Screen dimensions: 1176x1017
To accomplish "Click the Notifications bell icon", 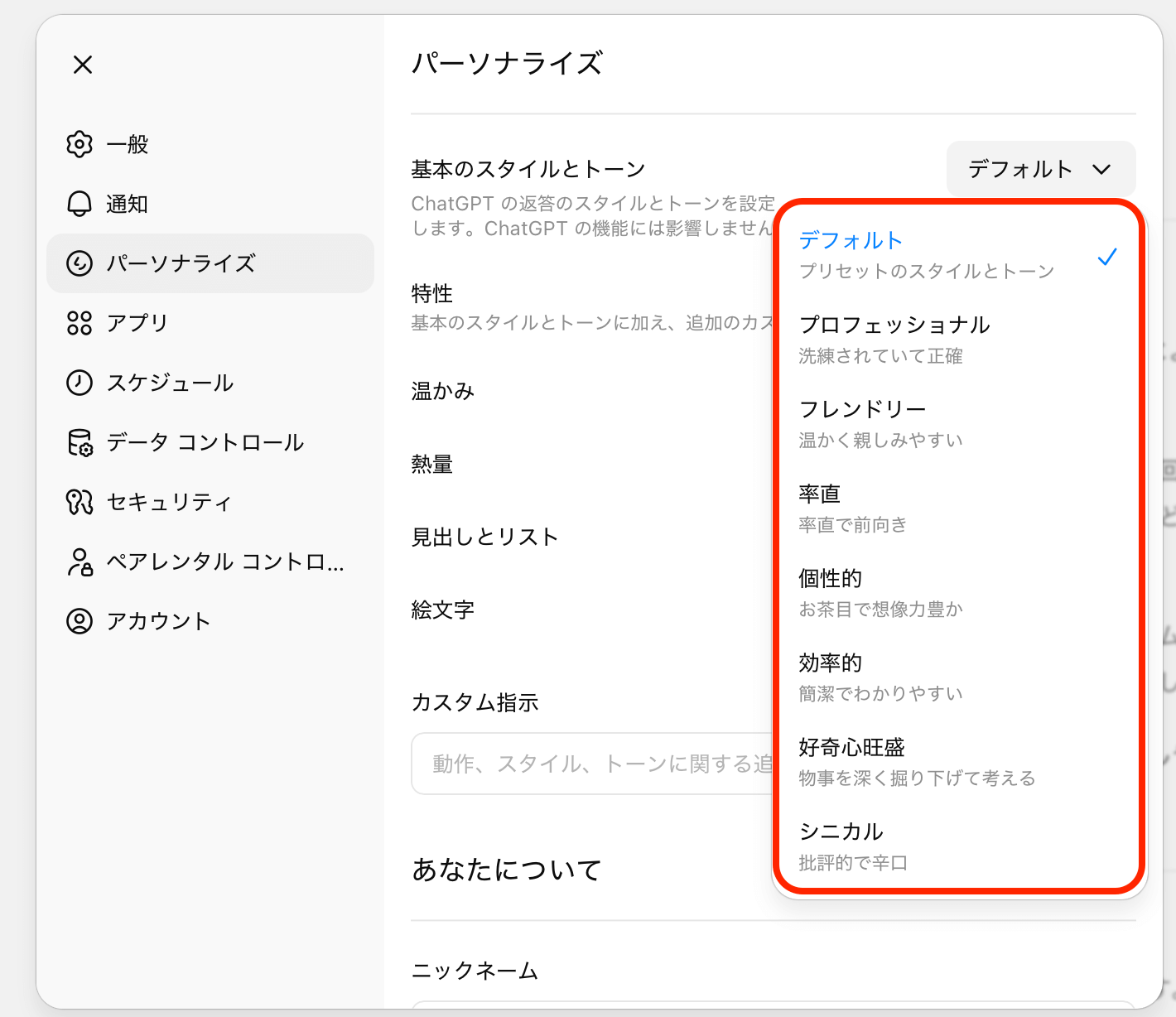I will tap(80, 204).
